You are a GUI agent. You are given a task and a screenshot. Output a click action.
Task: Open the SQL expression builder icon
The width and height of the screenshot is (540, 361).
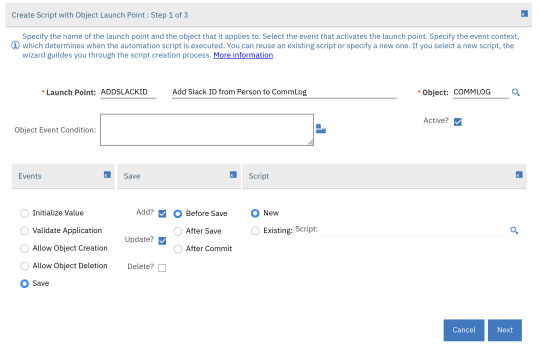pyautogui.click(x=321, y=129)
